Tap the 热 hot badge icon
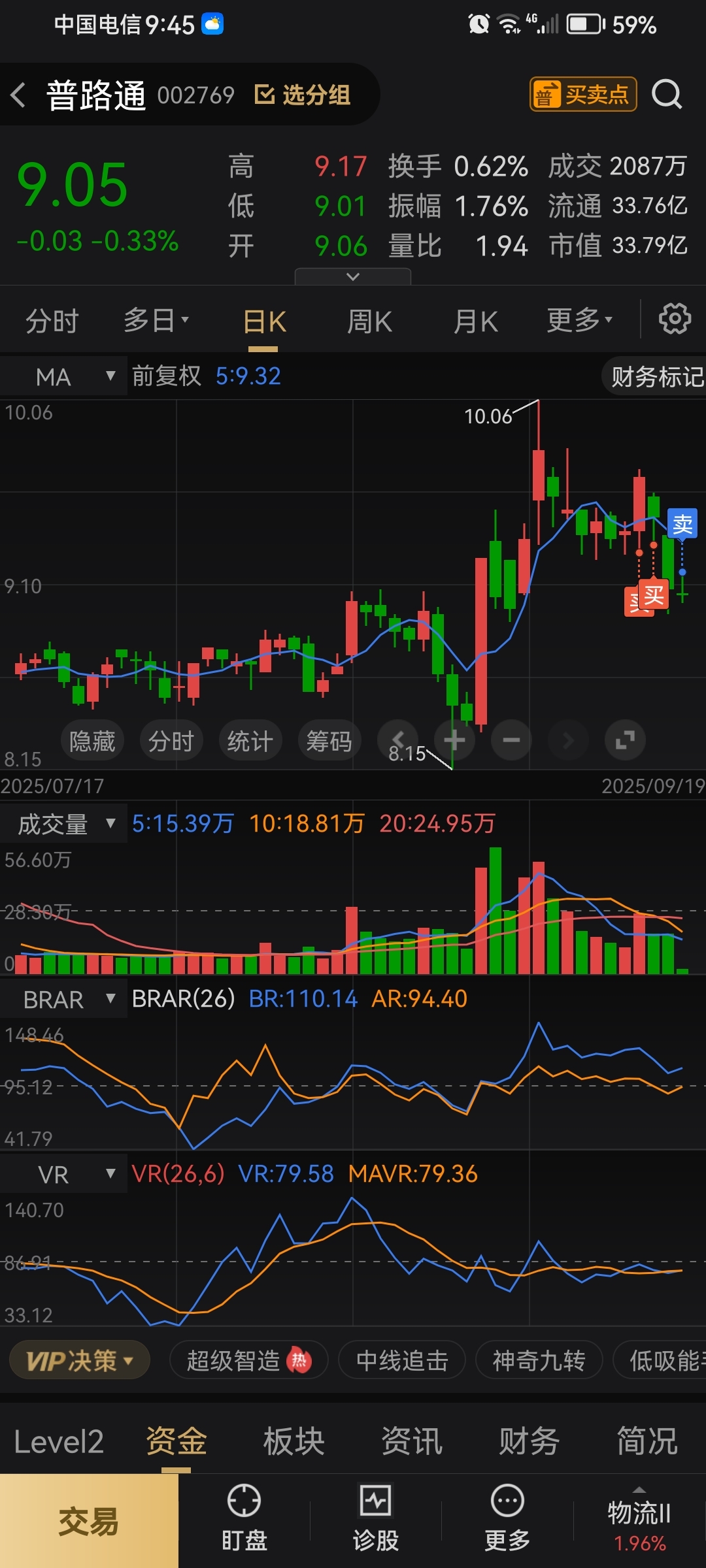 click(299, 1361)
